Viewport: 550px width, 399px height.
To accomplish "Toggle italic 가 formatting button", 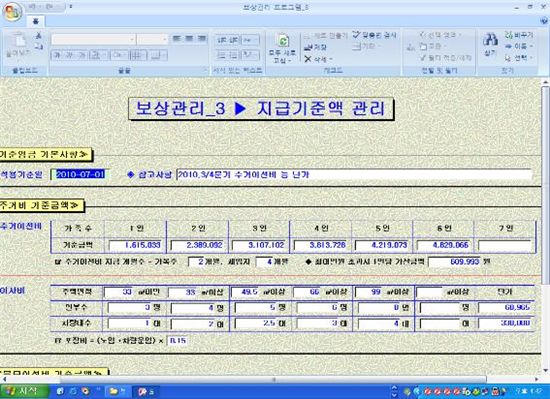I will (69, 55).
